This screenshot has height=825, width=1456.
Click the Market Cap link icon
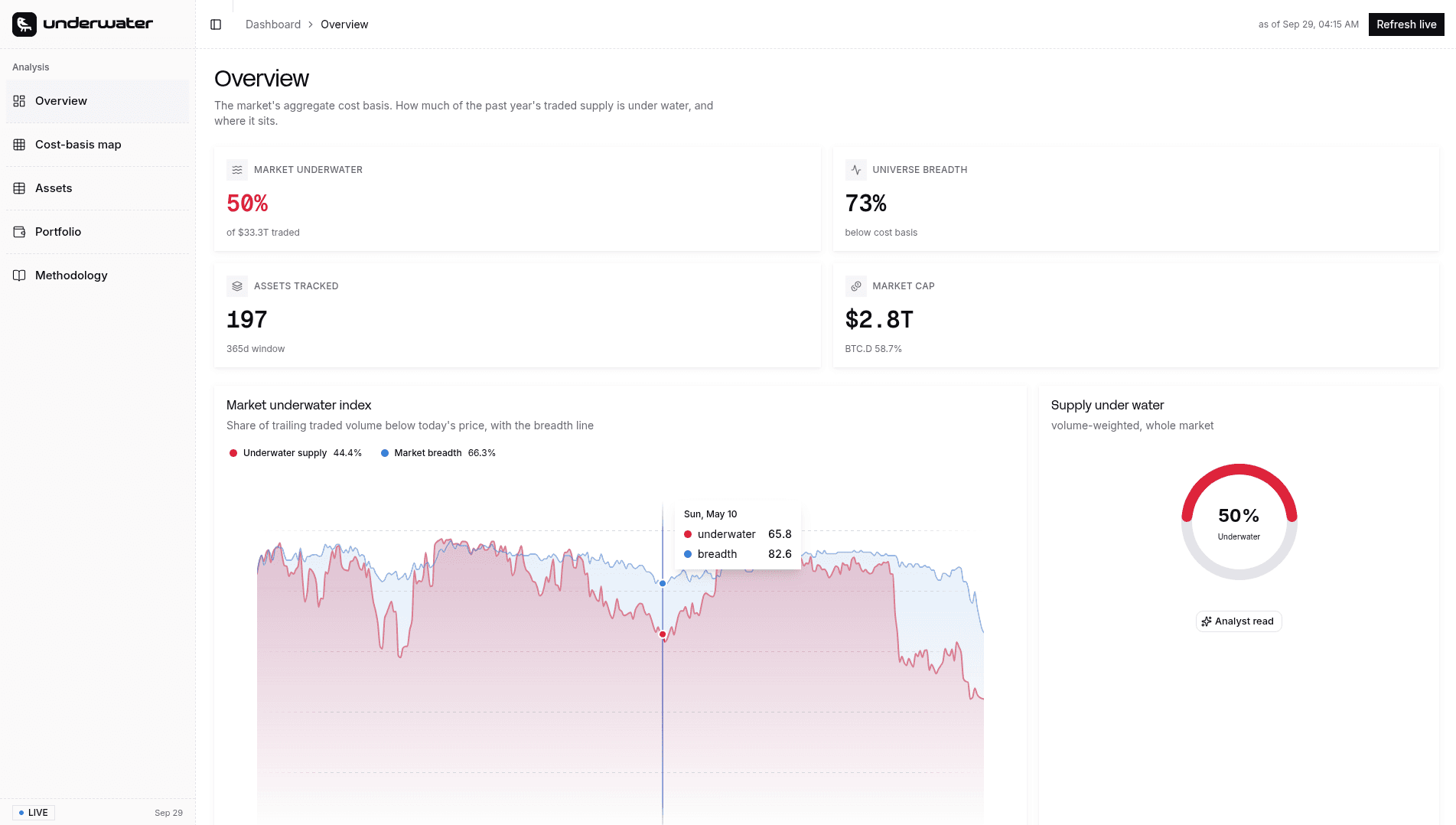855,286
